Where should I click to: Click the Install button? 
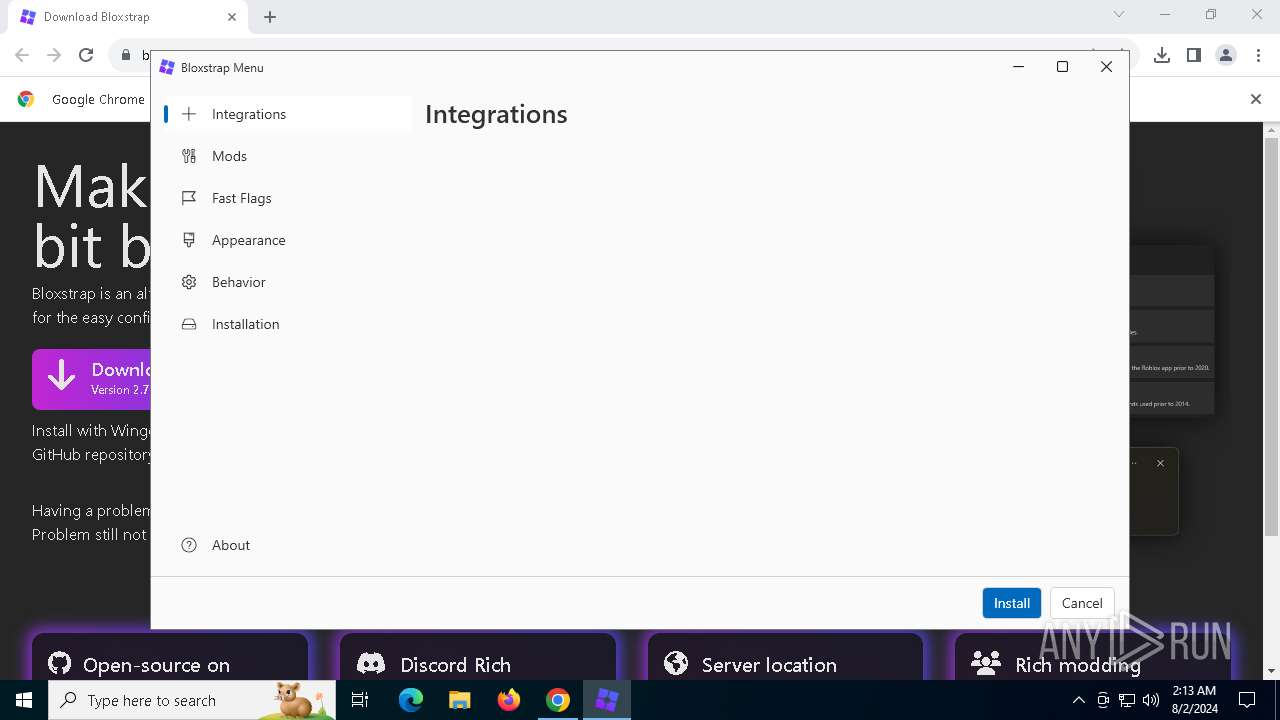tap(1012, 603)
